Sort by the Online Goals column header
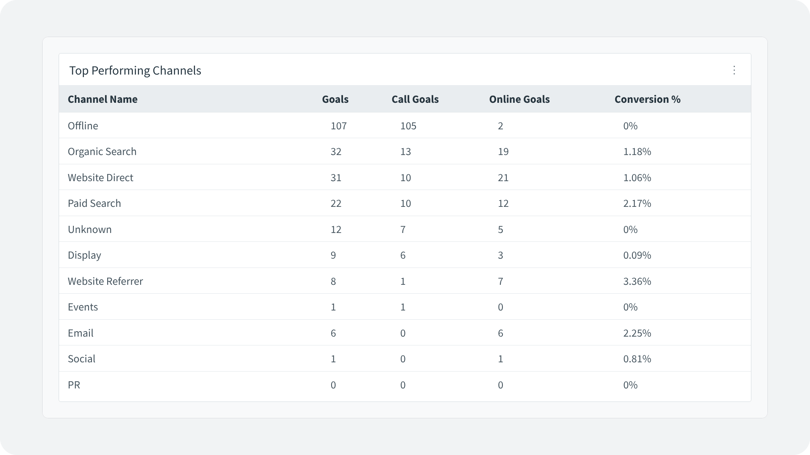Viewport: 810px width, 455px height. 519,99
